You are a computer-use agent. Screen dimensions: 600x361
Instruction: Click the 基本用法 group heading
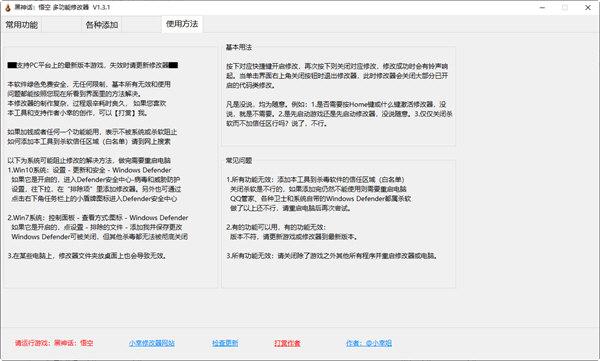click(239, 47)
